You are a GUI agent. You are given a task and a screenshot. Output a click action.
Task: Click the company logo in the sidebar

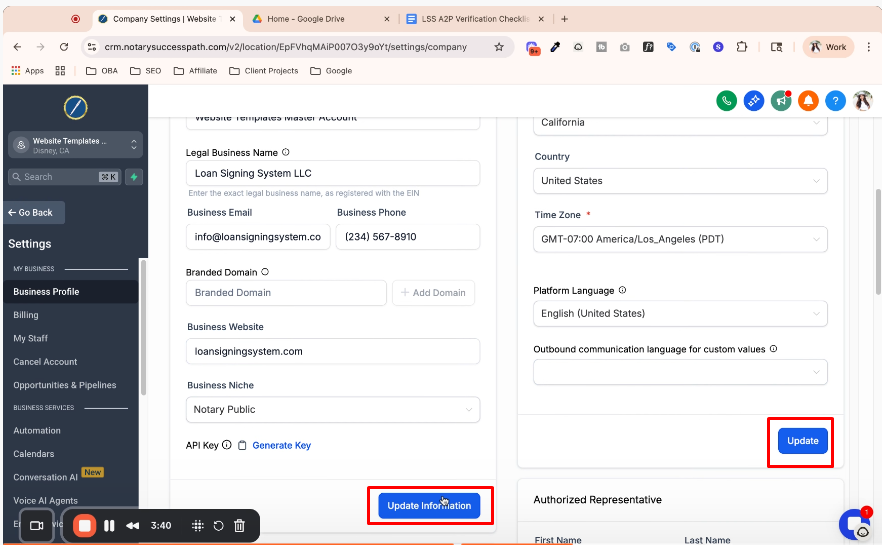[75, 107]
